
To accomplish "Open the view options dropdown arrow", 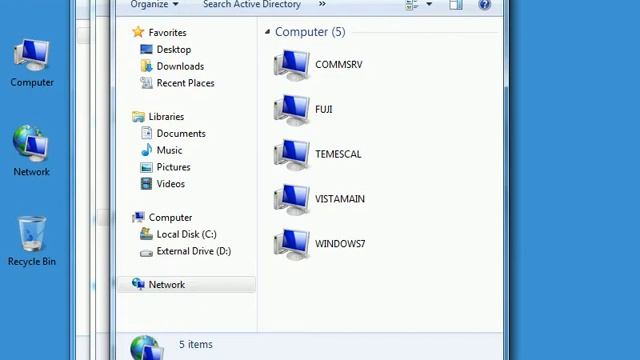I will pyautogui.click(x=429, y=4).
